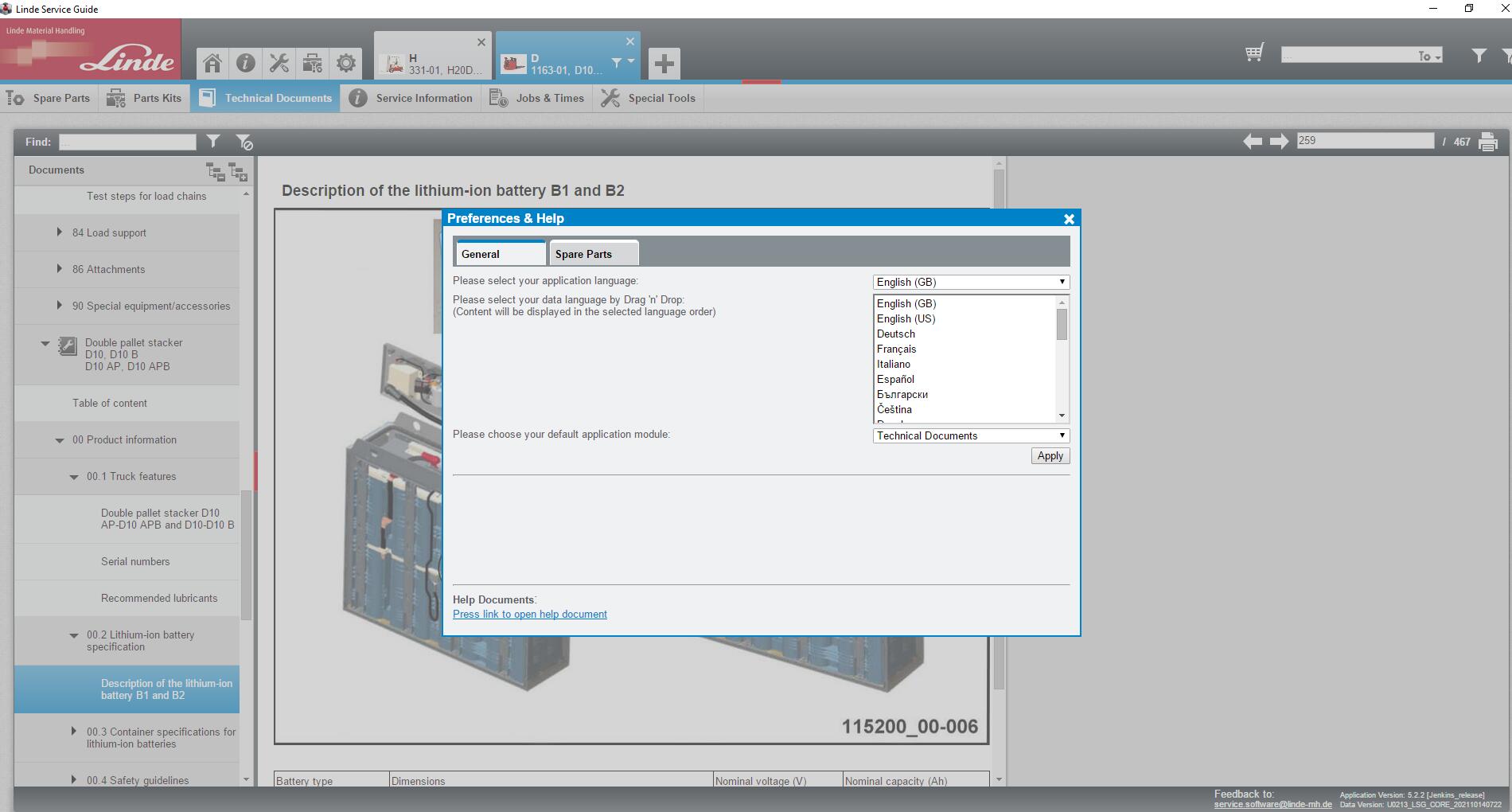The height and width of the screenshot is (812, 1512).
Task: Click language list scroll down arrow
Action: pos(1062,416)
